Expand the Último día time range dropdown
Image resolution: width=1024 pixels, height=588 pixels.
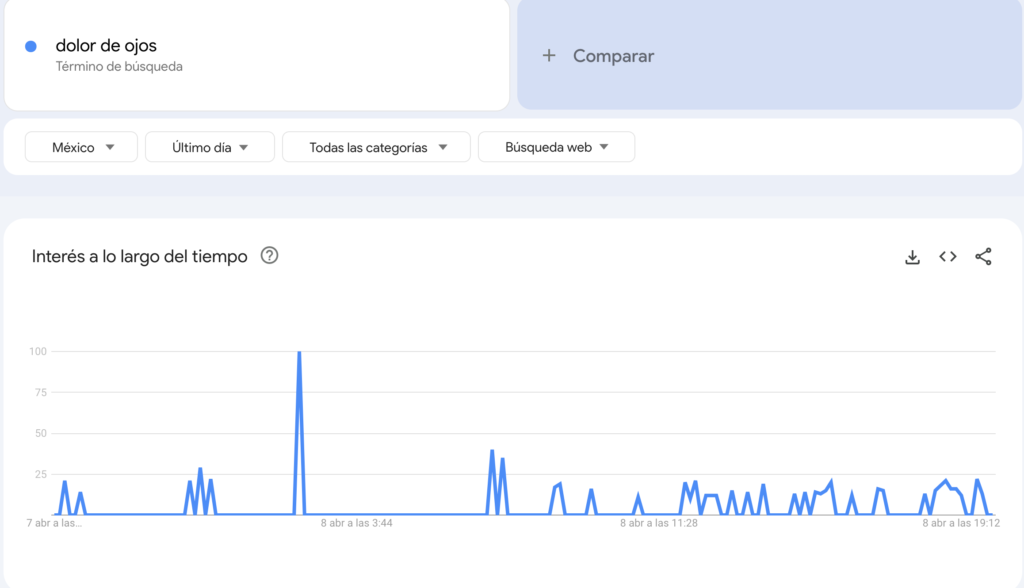[x=210, y=147]
